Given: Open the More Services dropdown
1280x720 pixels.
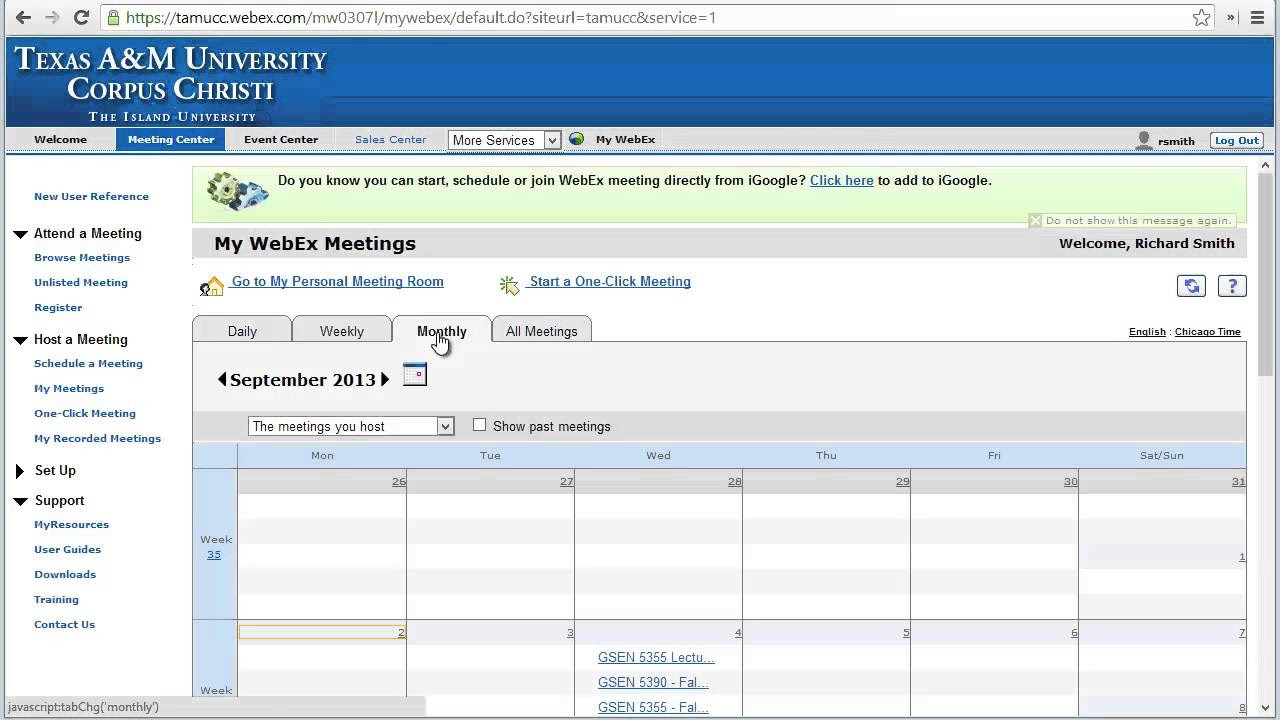Looking at the screenshot, I should tap(504, 140).
